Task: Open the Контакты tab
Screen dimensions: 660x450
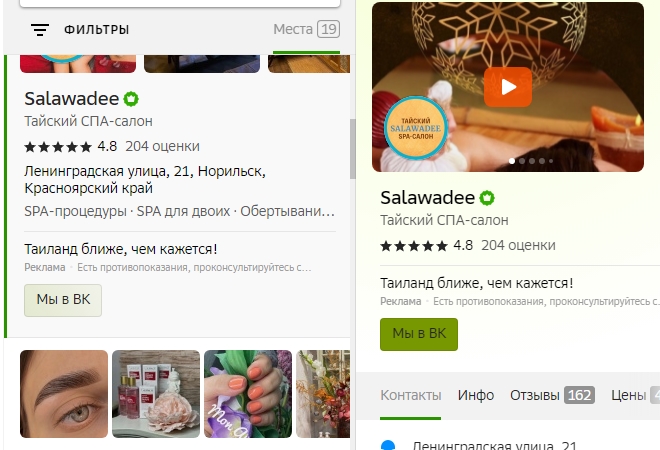Action: (x=410, y=395)
